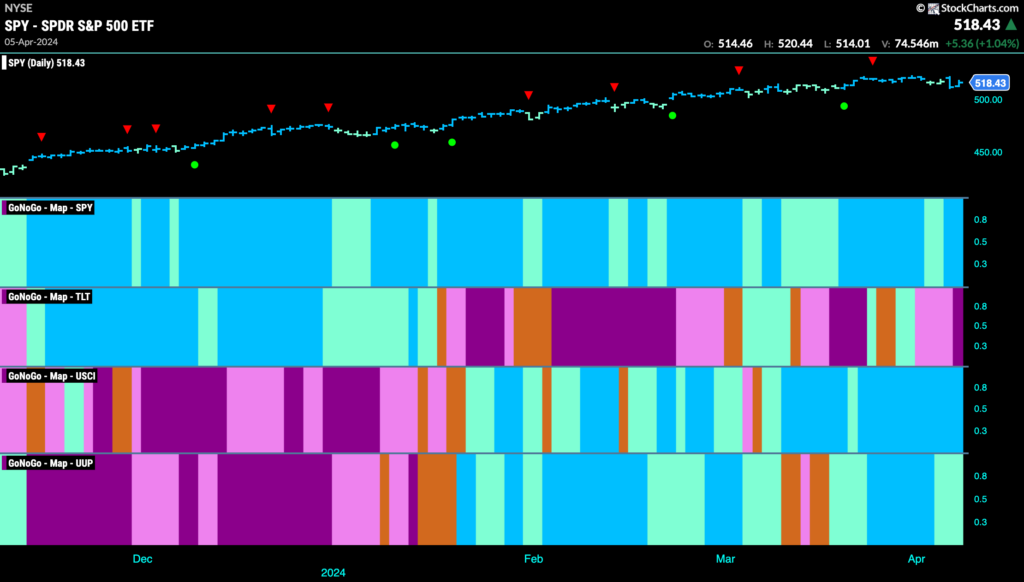
Task: Click the 500.00 price axis label
Action: click(987, 100)
